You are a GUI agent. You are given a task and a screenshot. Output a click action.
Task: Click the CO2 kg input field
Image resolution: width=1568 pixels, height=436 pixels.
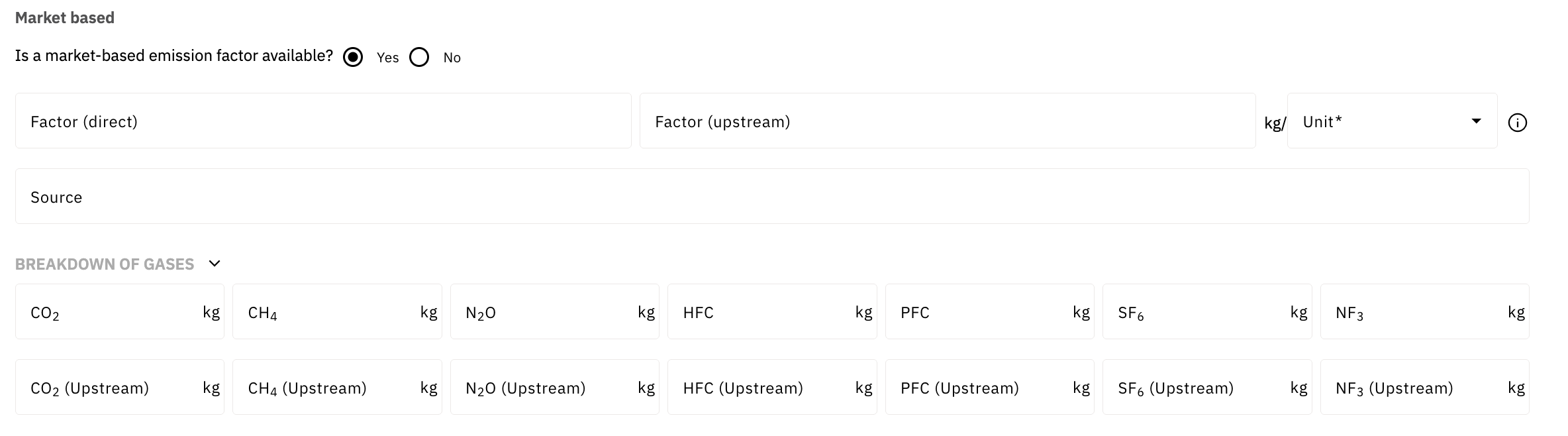pyautogui.click(x=113, y=312)
